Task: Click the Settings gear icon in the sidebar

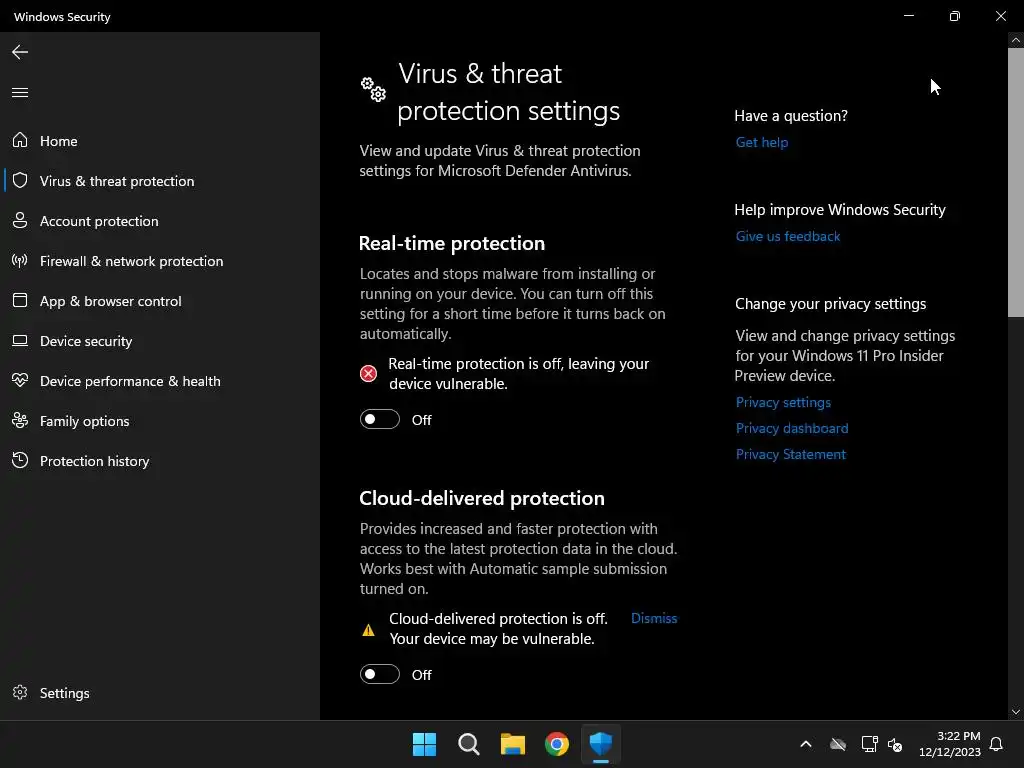Action: pos(20,692)
